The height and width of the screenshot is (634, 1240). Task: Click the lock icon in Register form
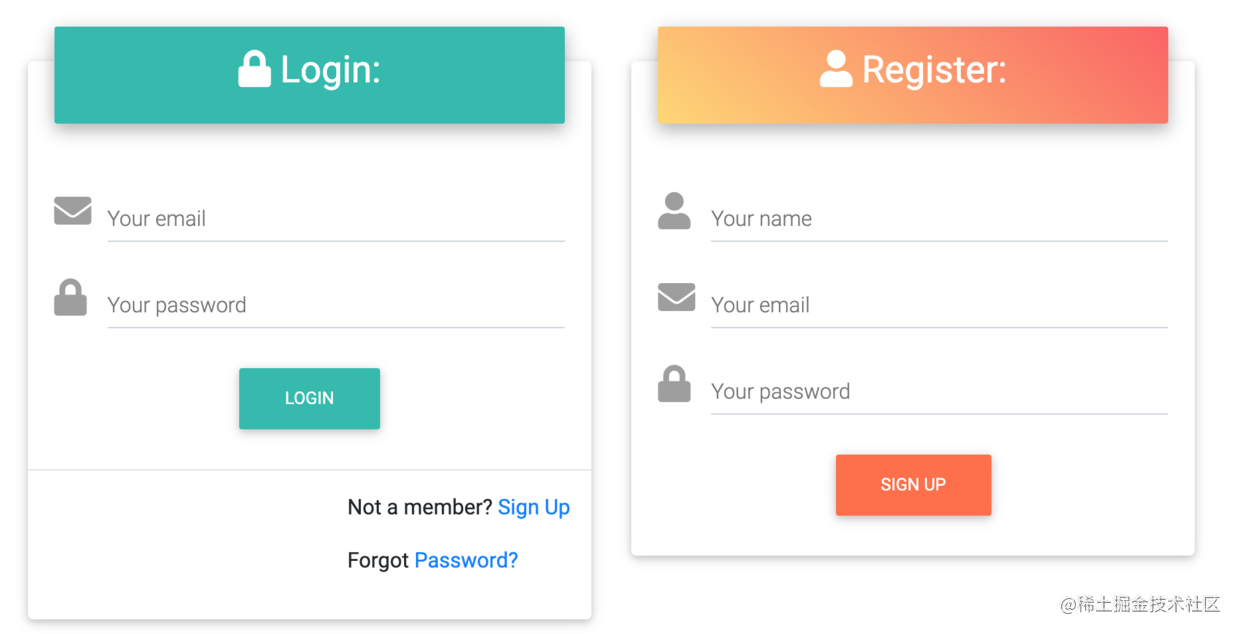(674, 384)
